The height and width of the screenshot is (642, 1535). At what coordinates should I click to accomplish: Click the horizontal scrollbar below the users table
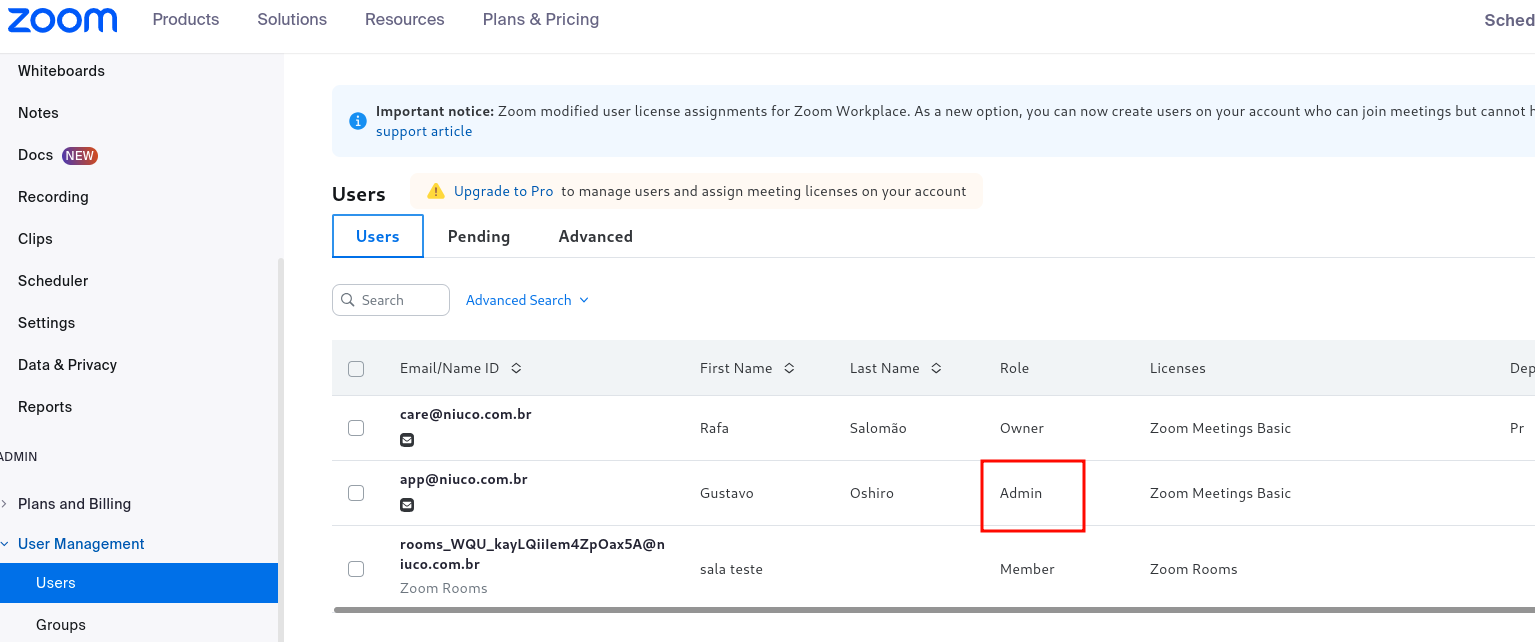click(x=934, y=609)
